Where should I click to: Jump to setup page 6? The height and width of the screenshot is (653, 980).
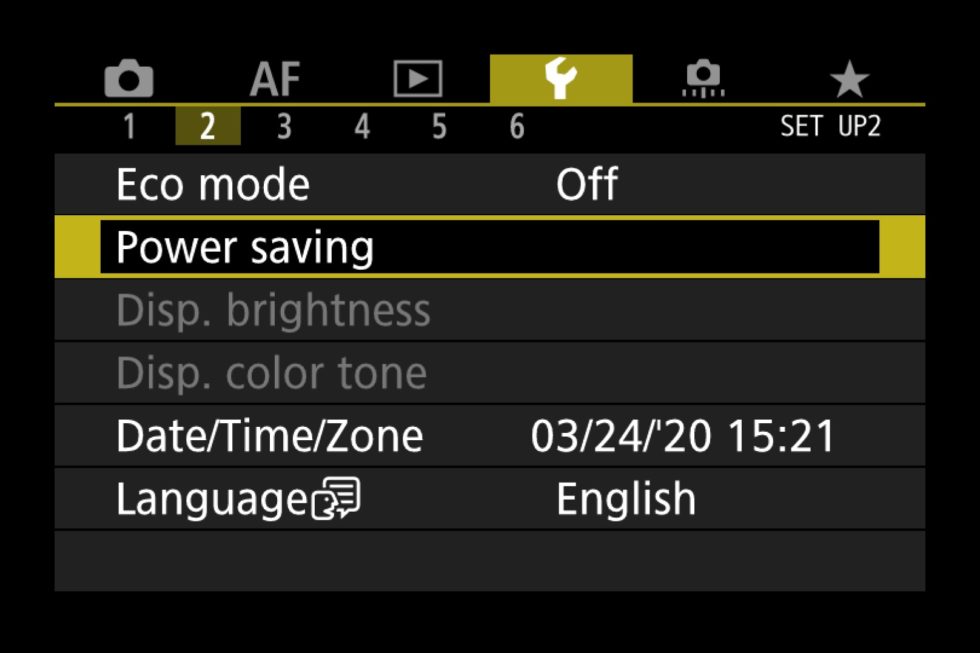click(x=517, y=126)
